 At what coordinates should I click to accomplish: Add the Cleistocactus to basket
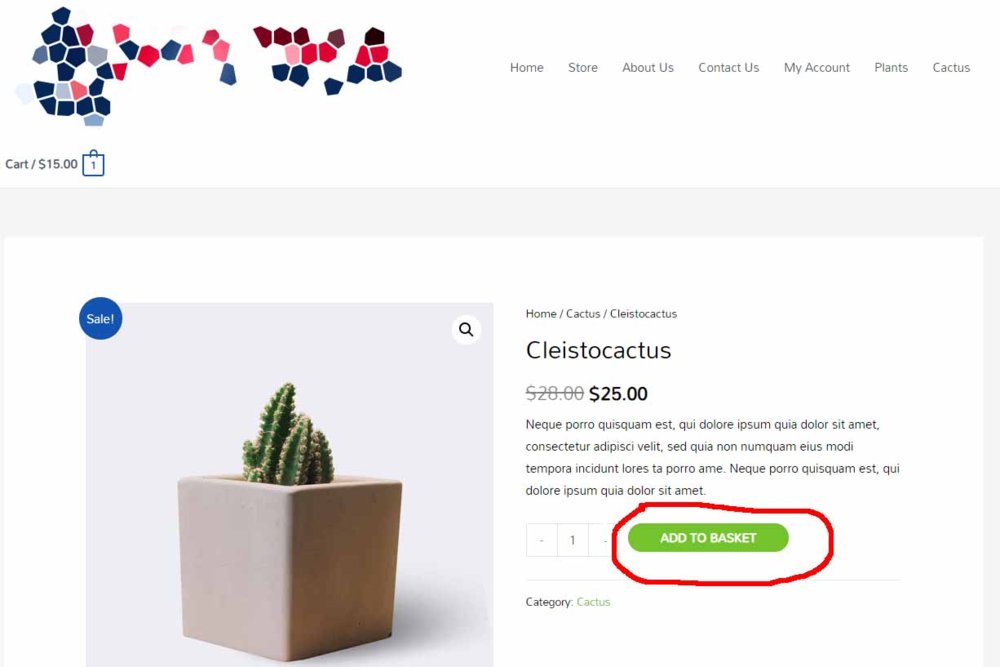pyautogui.click(x=708, y=538)
